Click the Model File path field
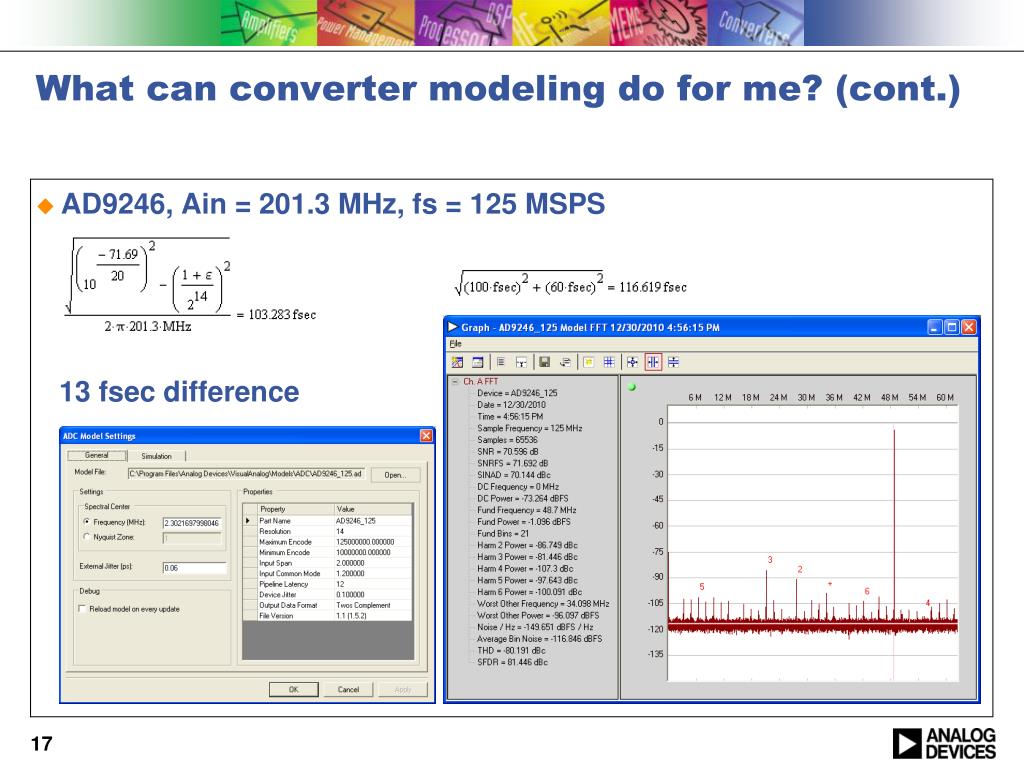 pyautogui.click(x=246, y=473)
